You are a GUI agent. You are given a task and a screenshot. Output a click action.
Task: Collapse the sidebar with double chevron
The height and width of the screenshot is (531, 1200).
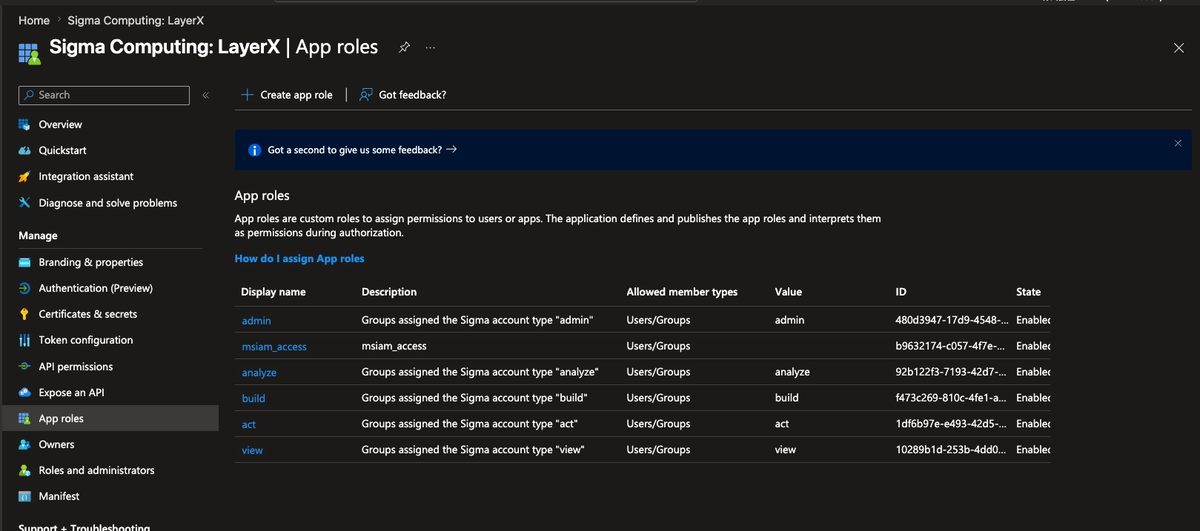205,96
